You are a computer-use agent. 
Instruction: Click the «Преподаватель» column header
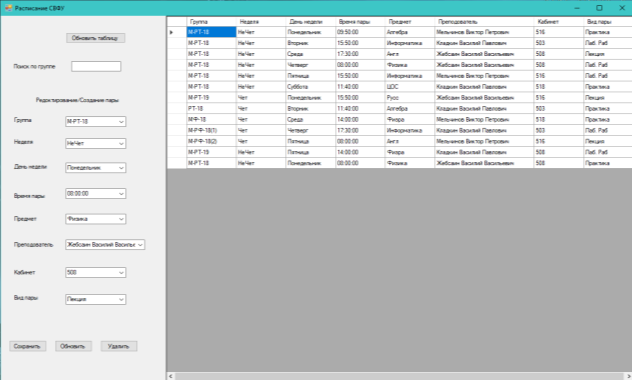pyautogui.click(x=484, y=22)
